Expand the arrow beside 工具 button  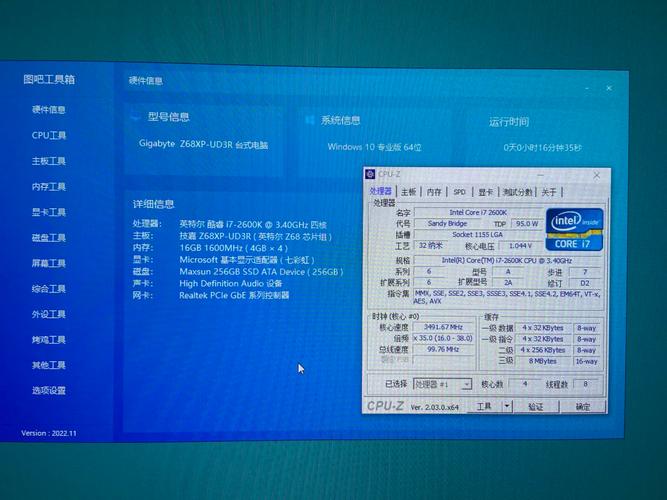[507, 406]
